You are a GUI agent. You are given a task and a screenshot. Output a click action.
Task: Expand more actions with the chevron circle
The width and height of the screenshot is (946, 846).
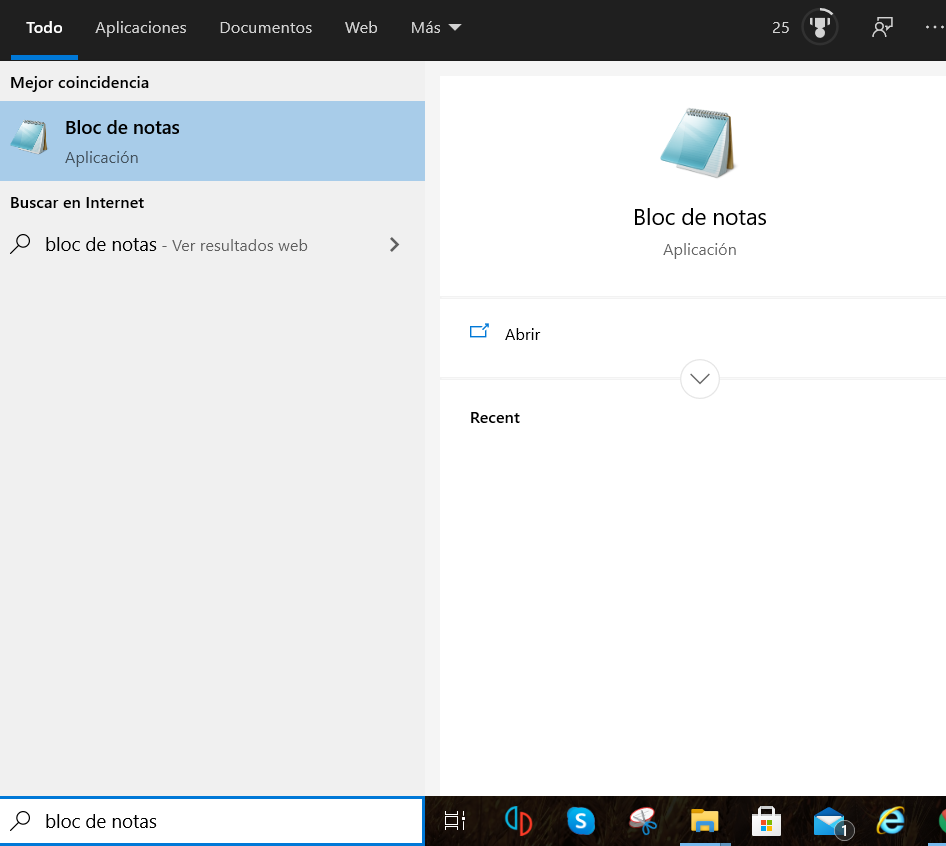[700, 379]
